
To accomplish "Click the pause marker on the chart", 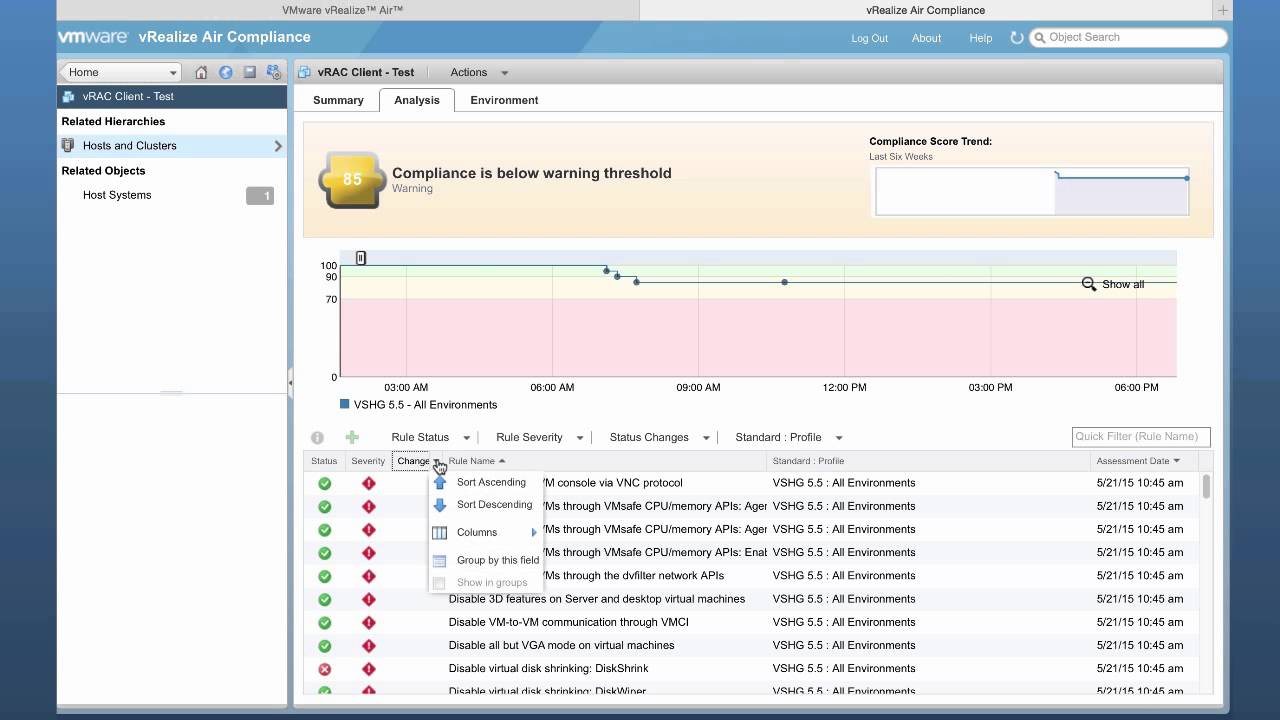I will pos(361,258).
